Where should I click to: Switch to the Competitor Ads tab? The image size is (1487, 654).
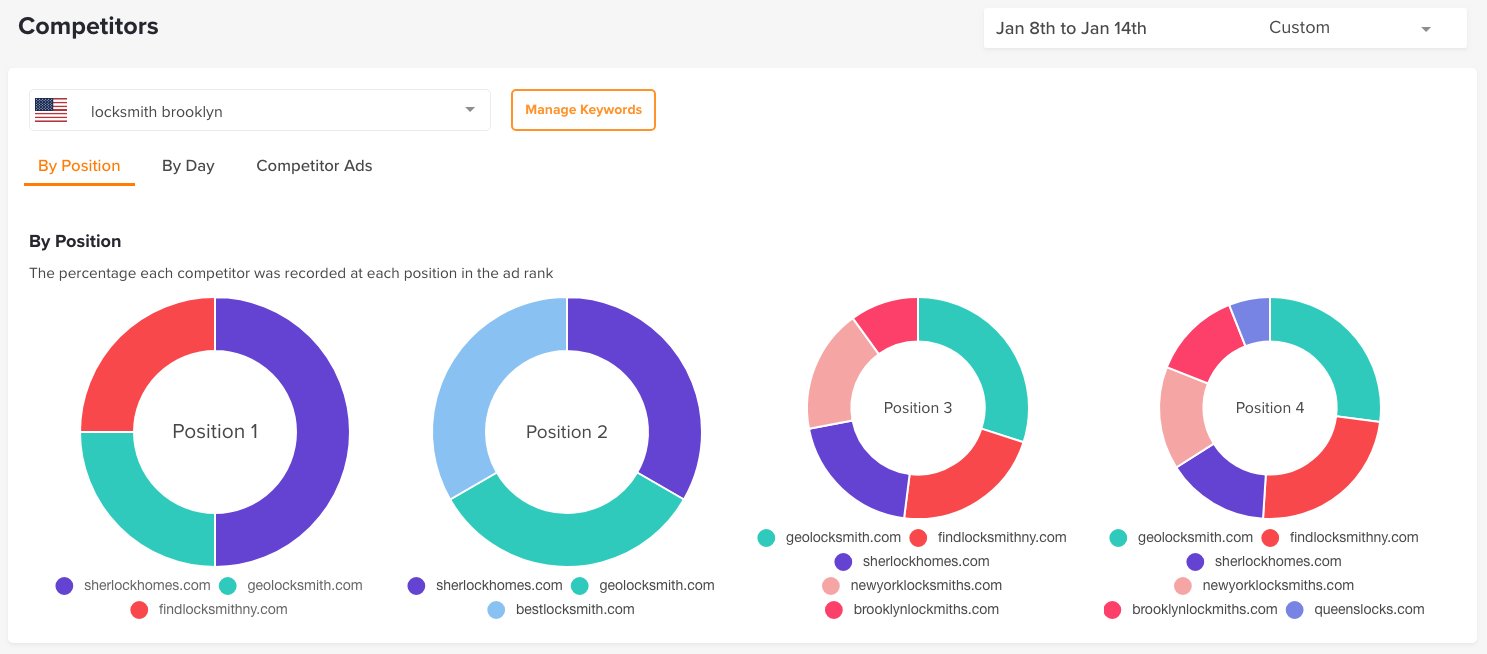[x=314, y=166]
